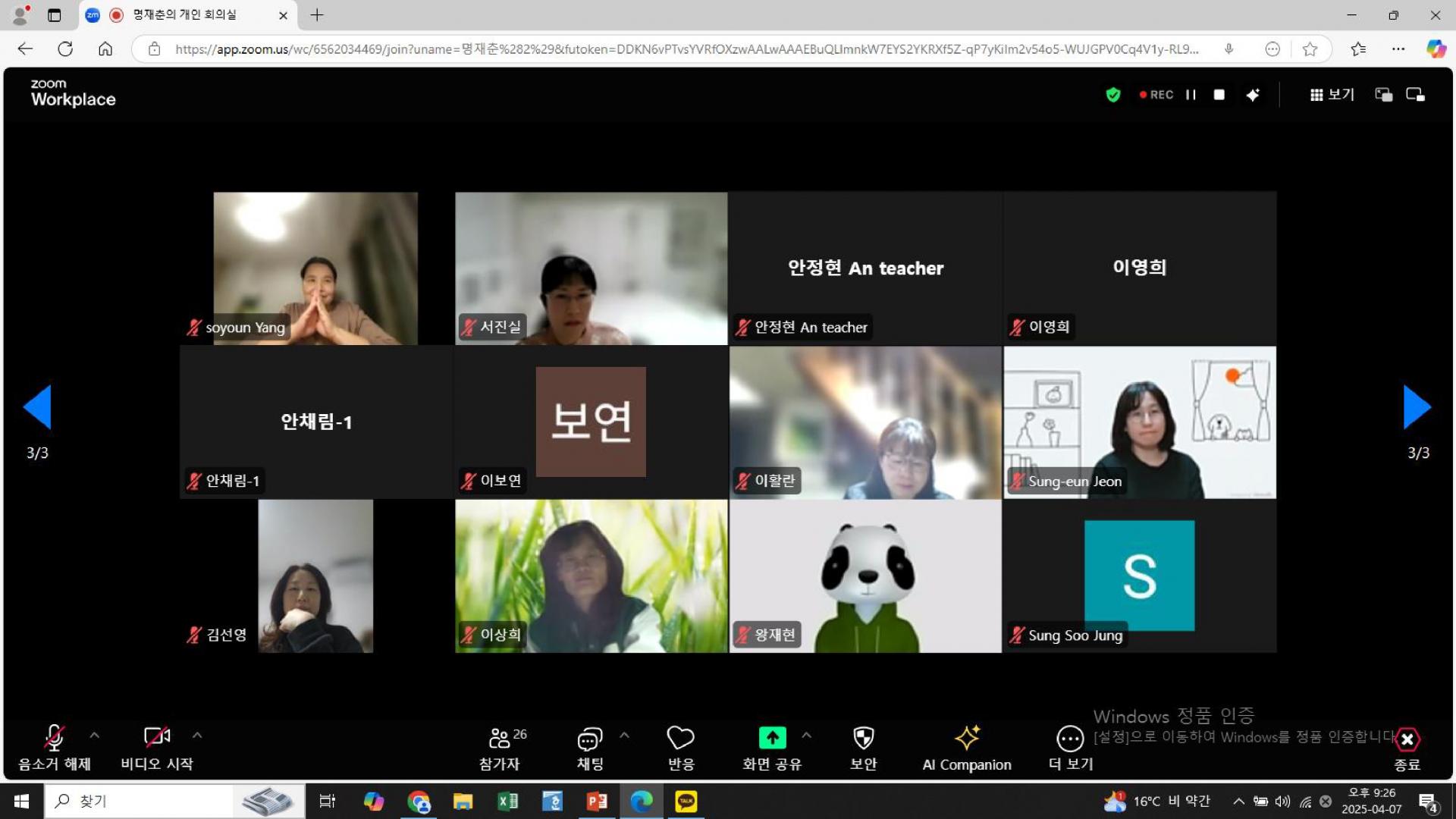The image size is (1456, 819).
Task: Select 이영희 participant tile
Action: click(1140, 268)
